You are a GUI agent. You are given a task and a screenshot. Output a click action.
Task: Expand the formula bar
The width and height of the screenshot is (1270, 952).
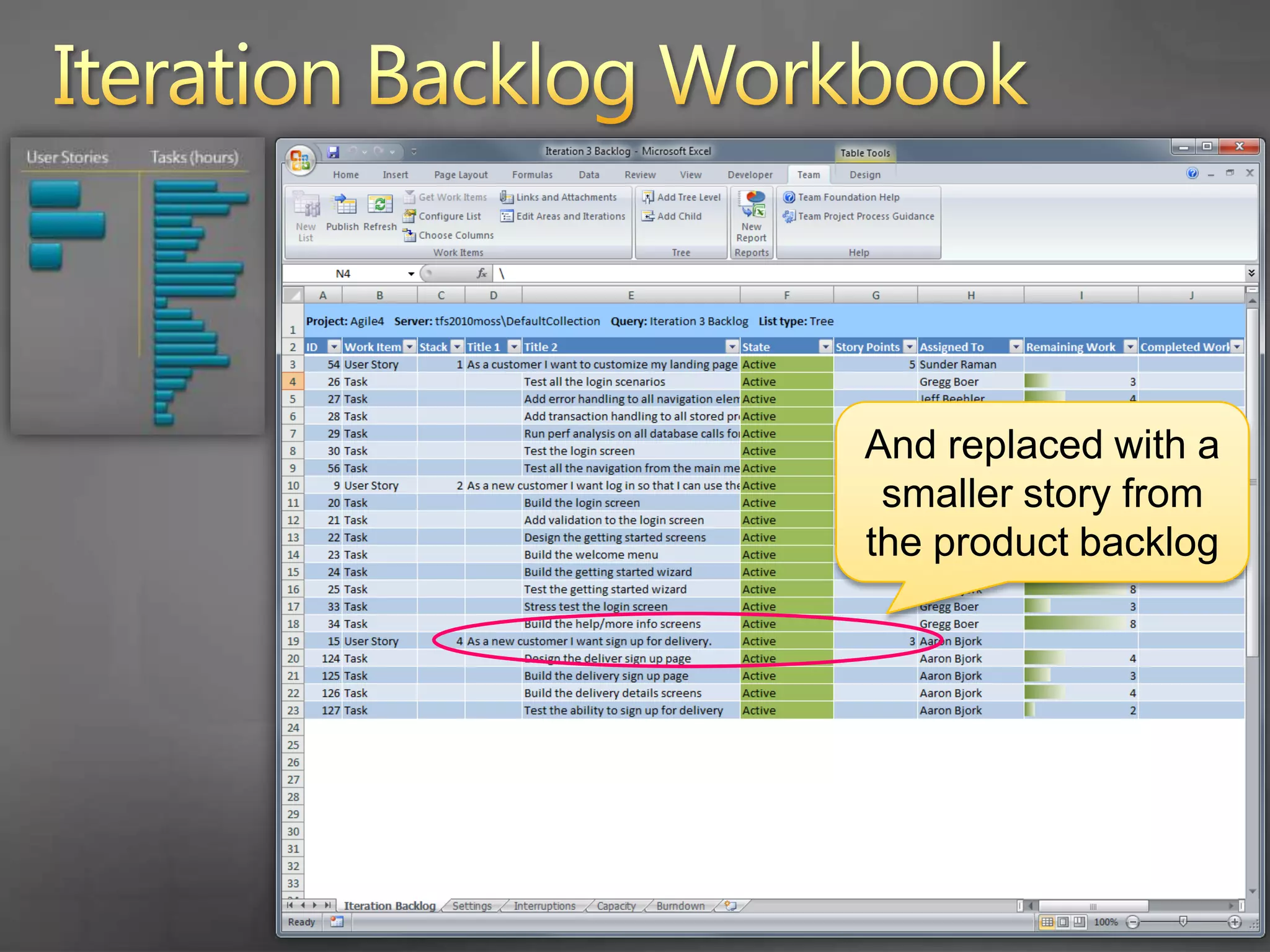click(1251, 273)
